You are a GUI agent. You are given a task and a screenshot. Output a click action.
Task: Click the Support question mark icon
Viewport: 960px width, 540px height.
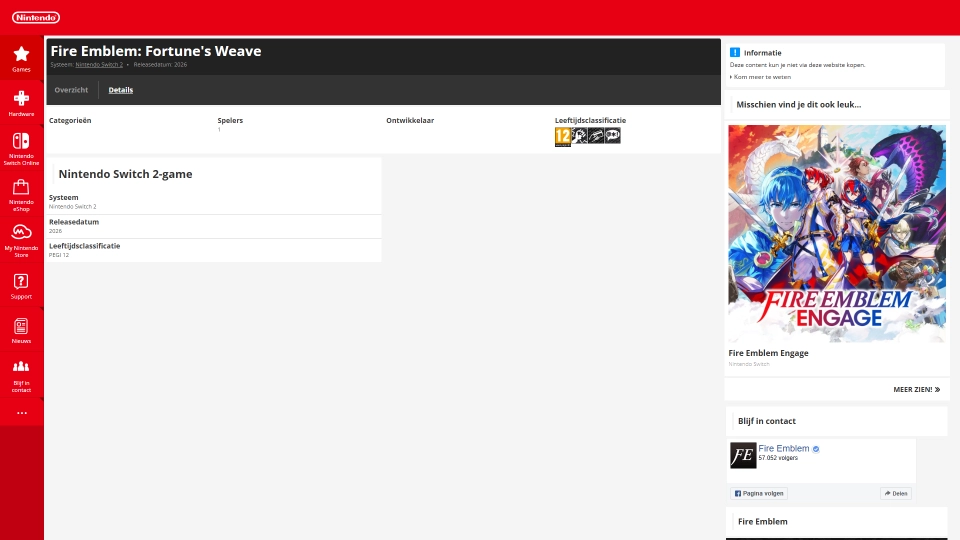coord(21,281)
